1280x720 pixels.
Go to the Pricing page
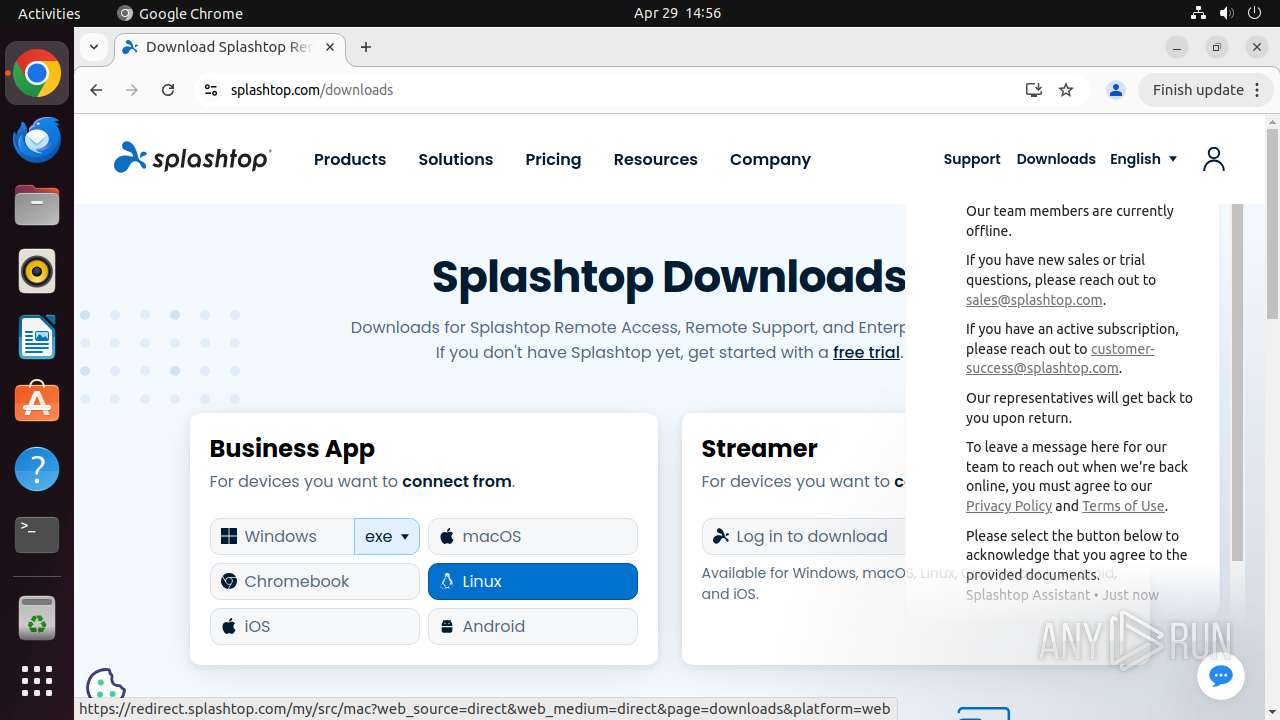(x=553, y=159)
